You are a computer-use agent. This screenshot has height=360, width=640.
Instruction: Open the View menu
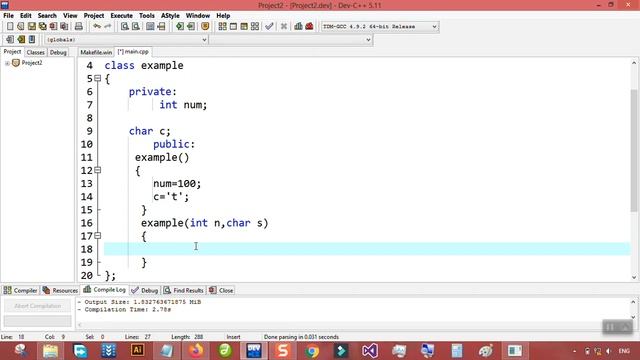click(70, 16)
